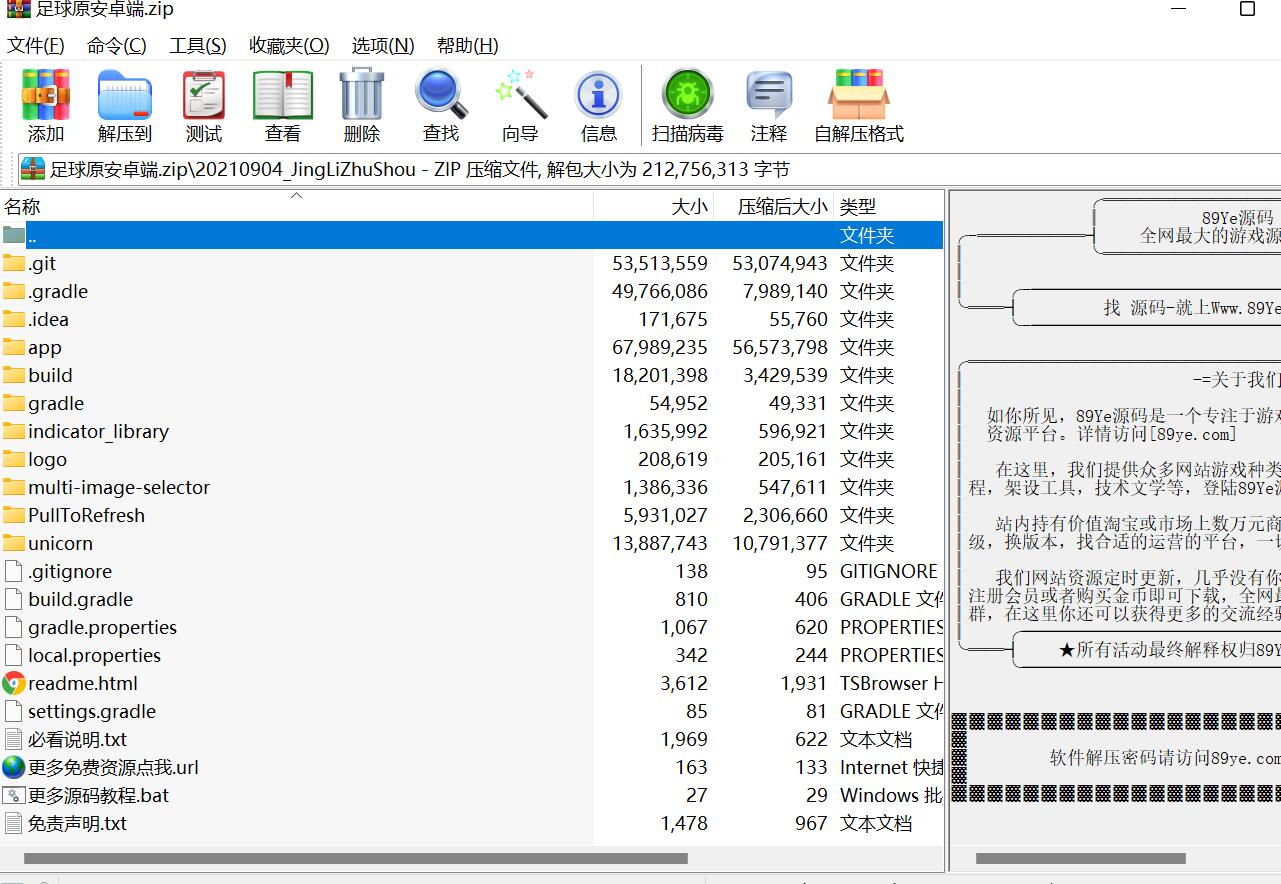Select the build.gradle file name
Viewport: 1281px width, 884px height.
click(x=80, y=599)
